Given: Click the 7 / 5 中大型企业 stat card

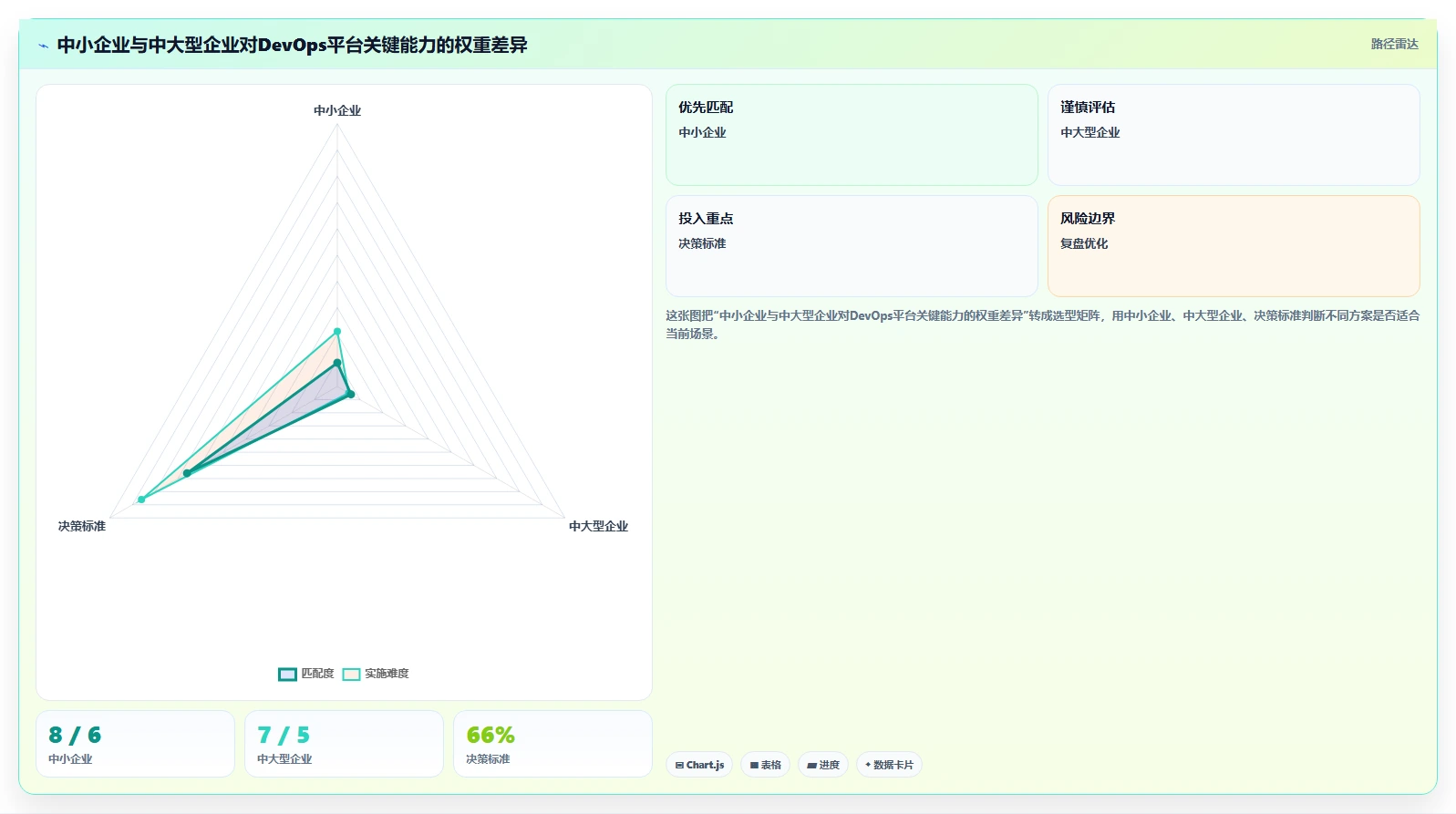Looking at the screenshot, I should 344,744.
